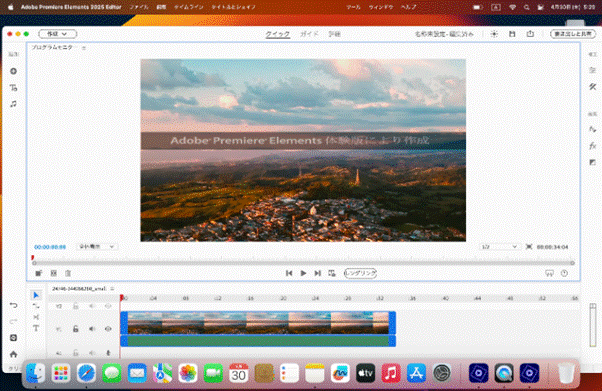602x391 pixels.
Task: Click the add marker icon below scrubber
Action: click(x=38, y=273)
